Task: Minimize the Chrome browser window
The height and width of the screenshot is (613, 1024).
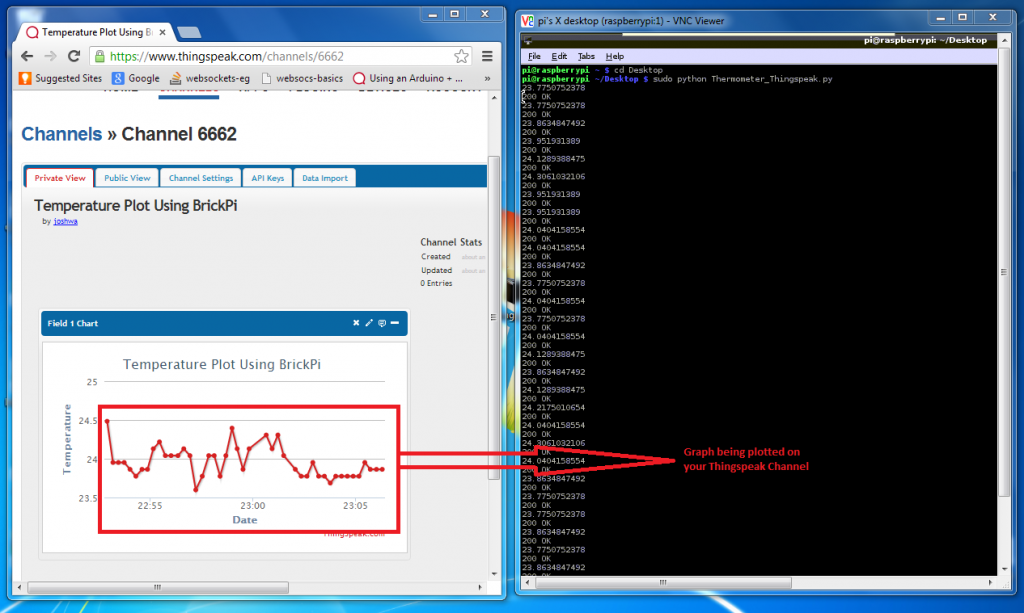Action: (432, 14)
